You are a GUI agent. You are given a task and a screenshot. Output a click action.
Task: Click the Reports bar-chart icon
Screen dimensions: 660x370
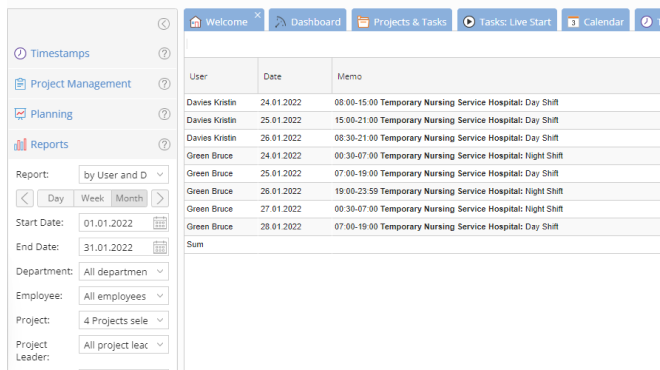click(x=20, y=144)
